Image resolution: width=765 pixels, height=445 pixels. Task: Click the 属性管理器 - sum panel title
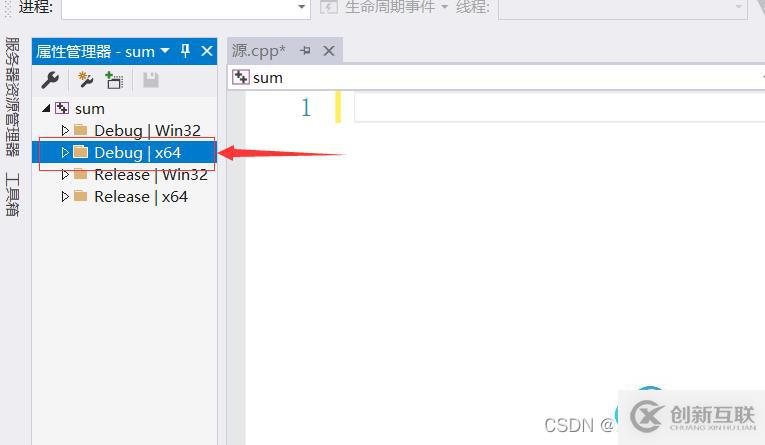tap(95, 51)
